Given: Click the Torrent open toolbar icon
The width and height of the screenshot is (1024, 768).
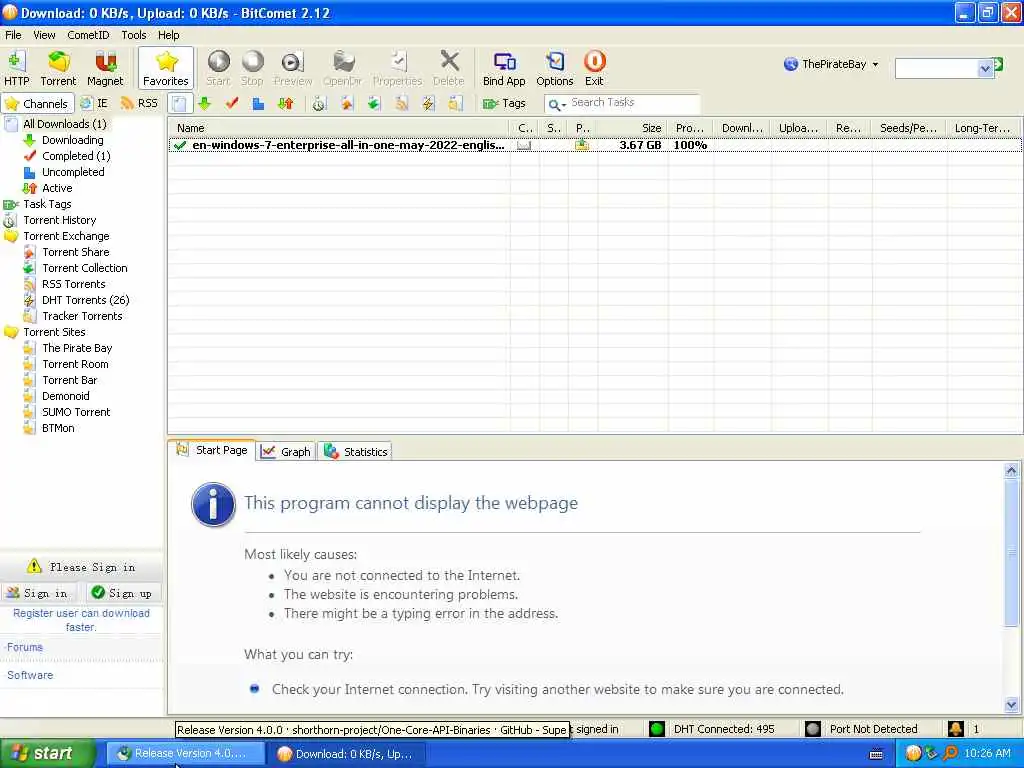Looking at the screenshot, I should [58, 68].
